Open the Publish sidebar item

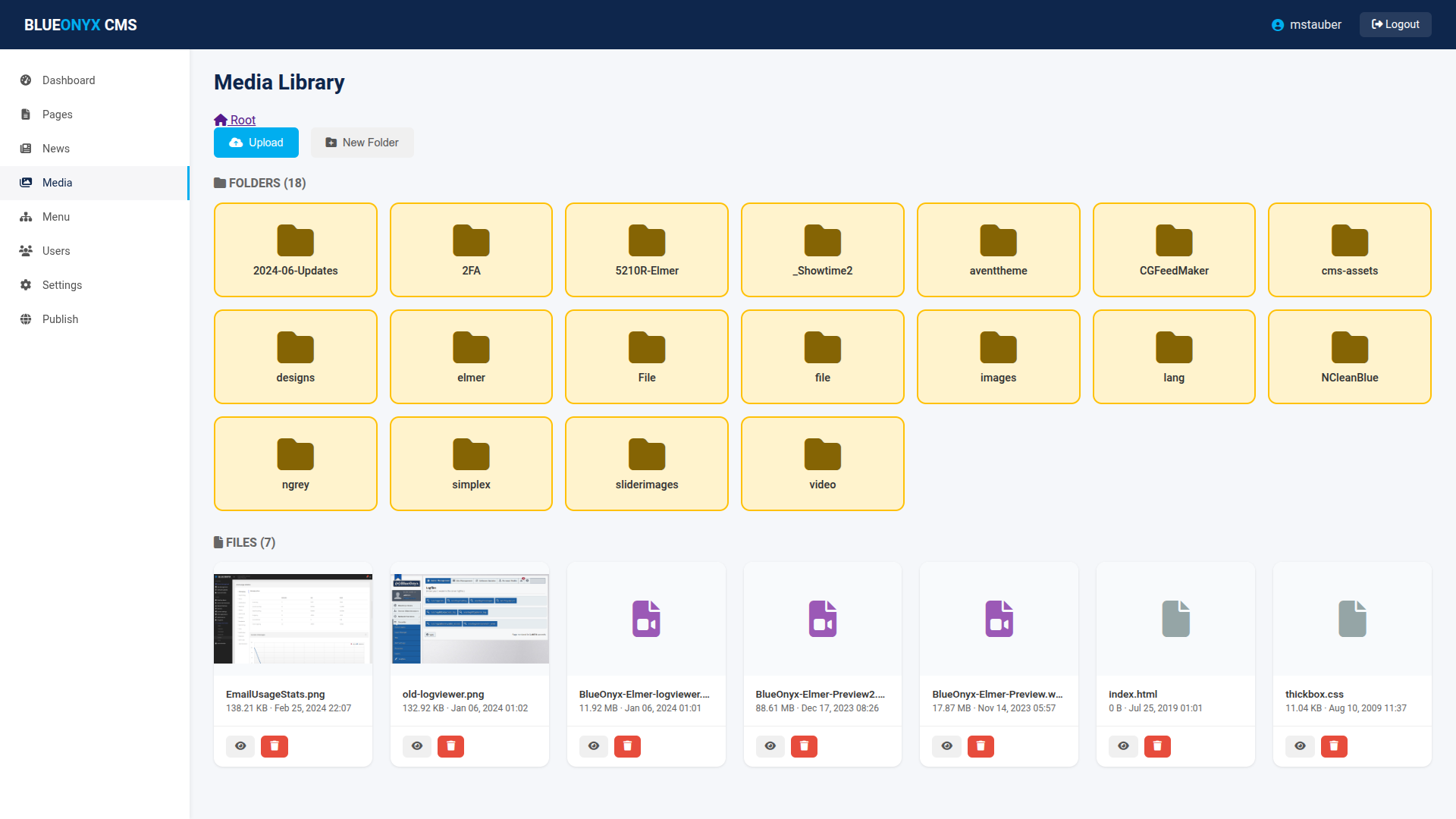click(x=60, y=319)
